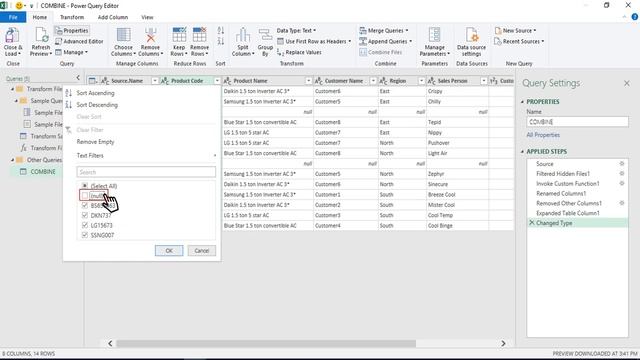Image resolution: width=640 pixels, height=360 pixels.
Task: Click the Refresh Preview icon
Action: click(x=41, y=36)
